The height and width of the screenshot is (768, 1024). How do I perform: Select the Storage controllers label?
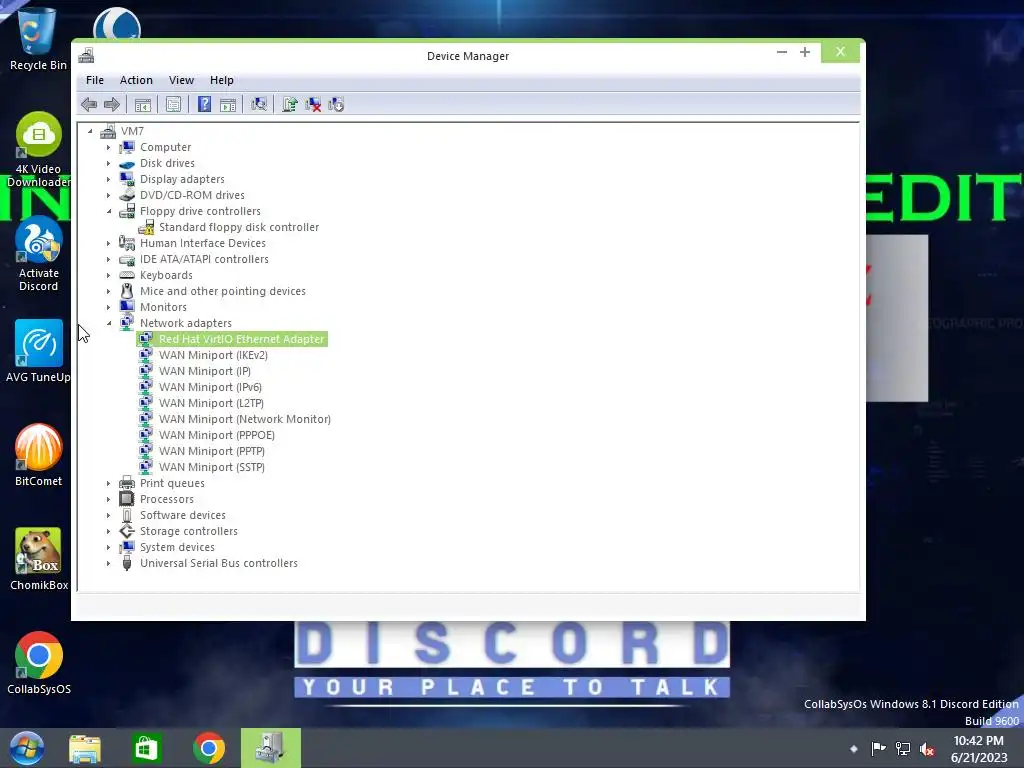point(189,531)
